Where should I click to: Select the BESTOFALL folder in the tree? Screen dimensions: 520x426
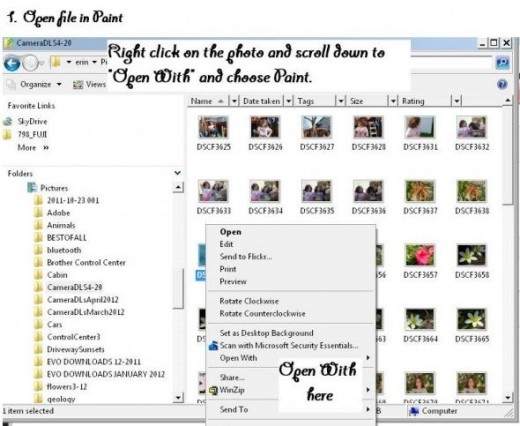67,238
